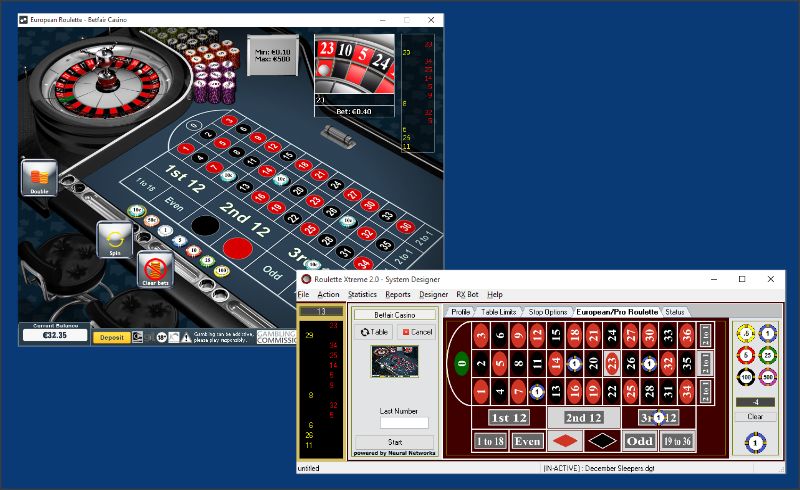Select the European/Pro Roulette tab
This screenshot has width=800, height=490.
617,312
